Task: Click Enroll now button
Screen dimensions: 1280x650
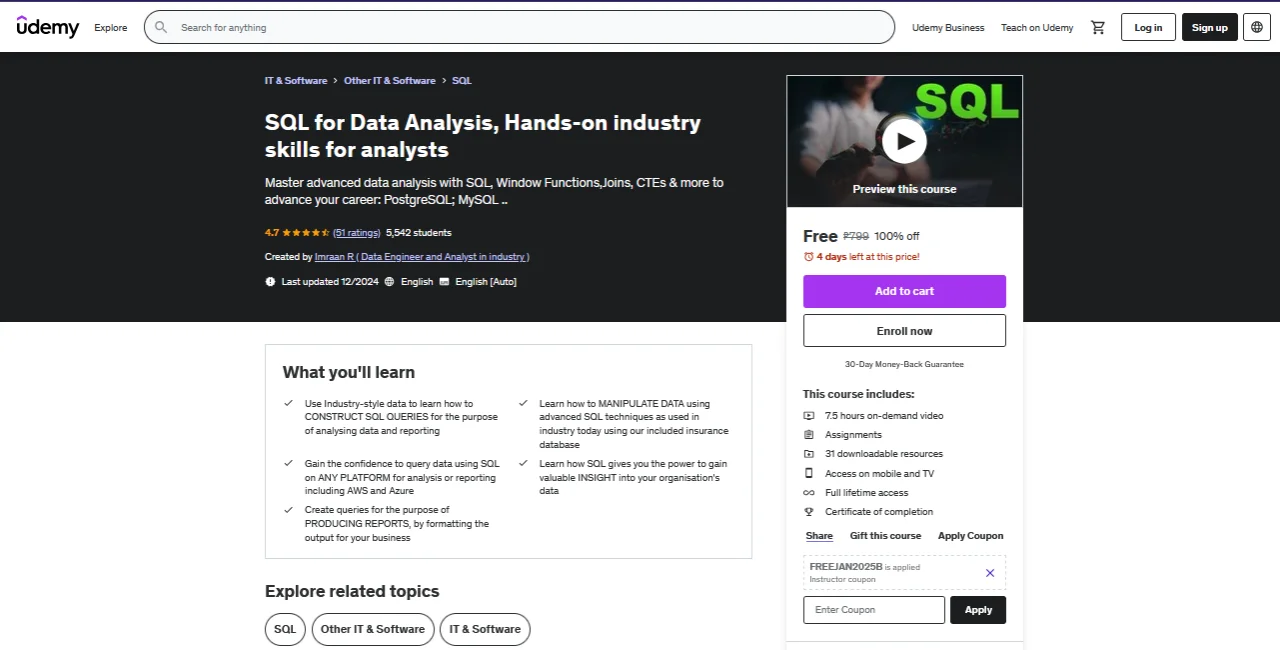Action: click(904, 331)
